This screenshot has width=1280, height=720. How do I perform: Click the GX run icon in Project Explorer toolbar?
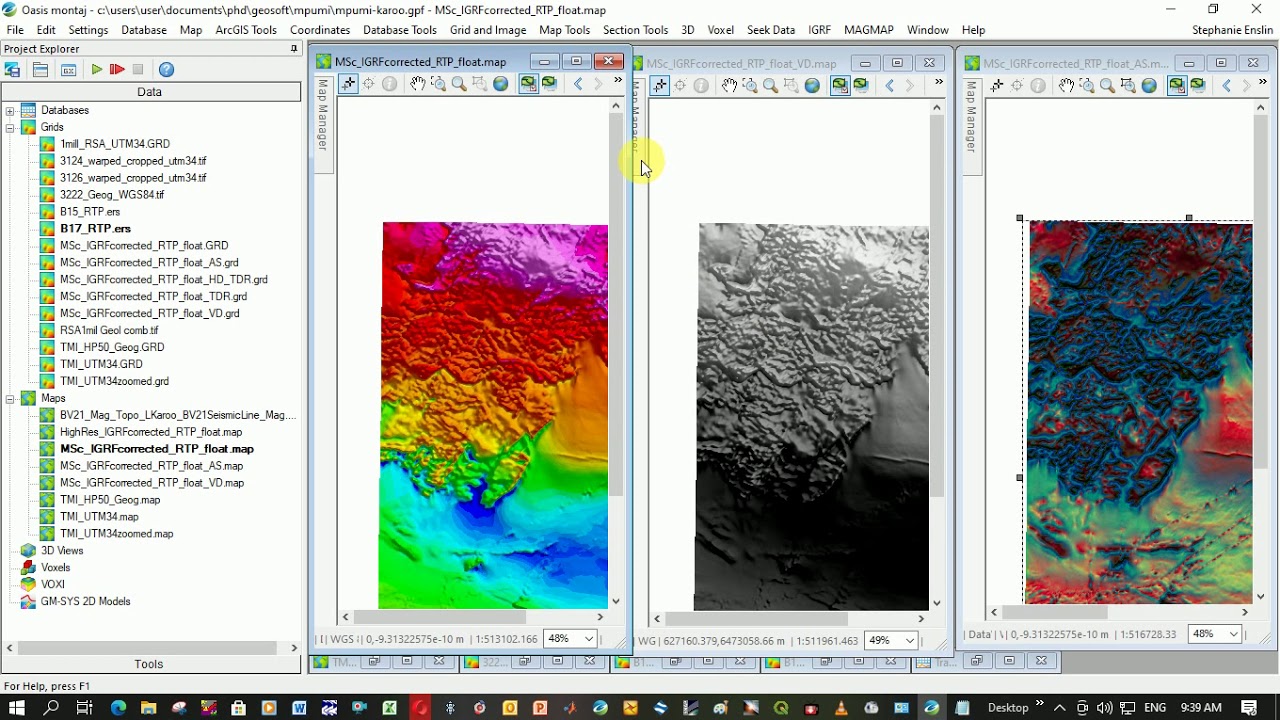(68, 70)
